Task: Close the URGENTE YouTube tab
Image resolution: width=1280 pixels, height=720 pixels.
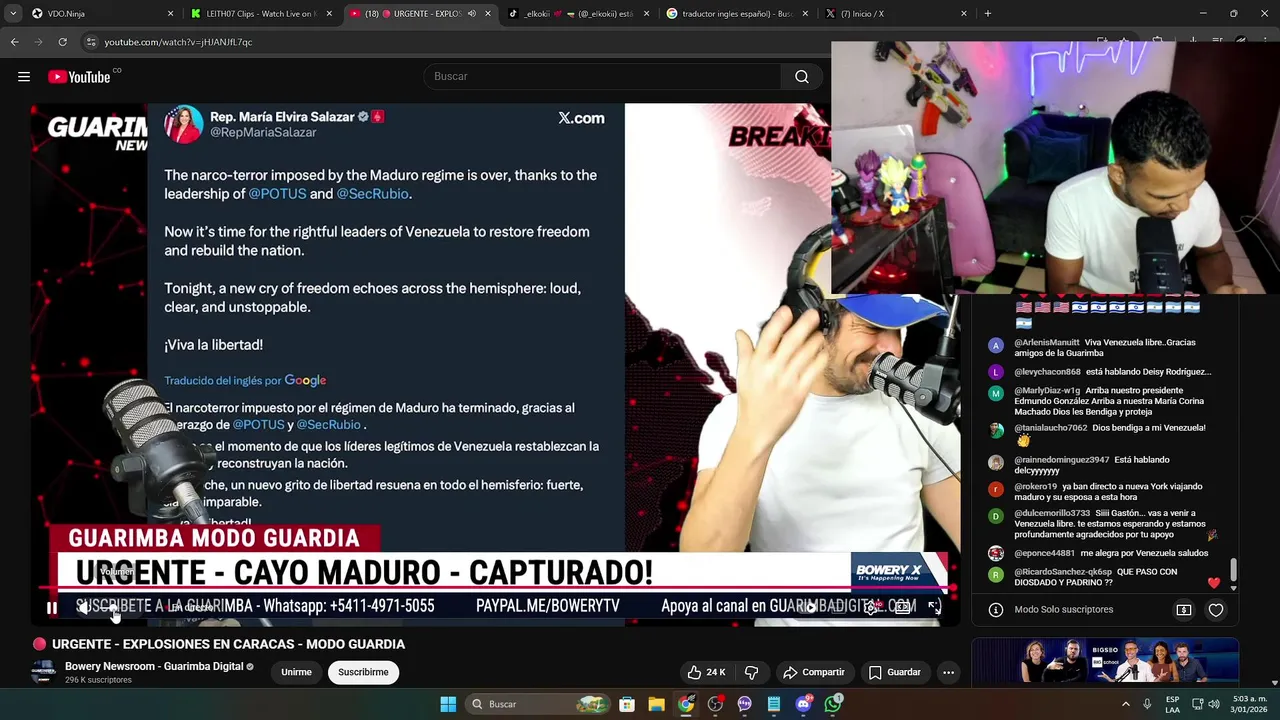Action: tap(488, 13)
